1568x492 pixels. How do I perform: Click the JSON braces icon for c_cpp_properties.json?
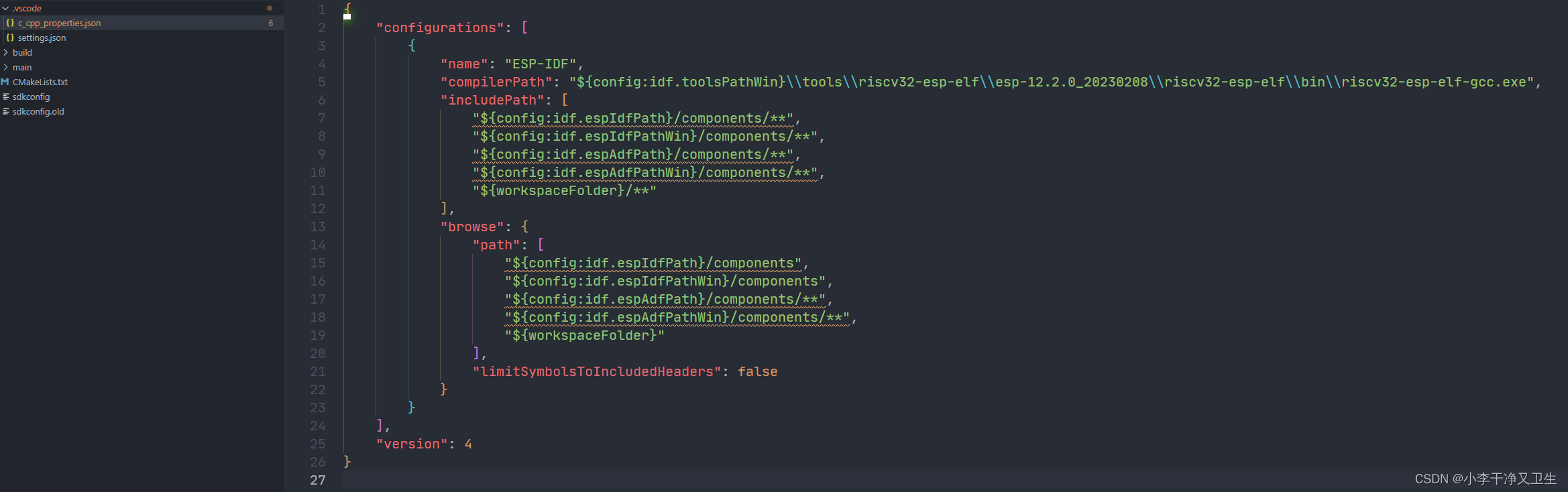click(10, 23)
